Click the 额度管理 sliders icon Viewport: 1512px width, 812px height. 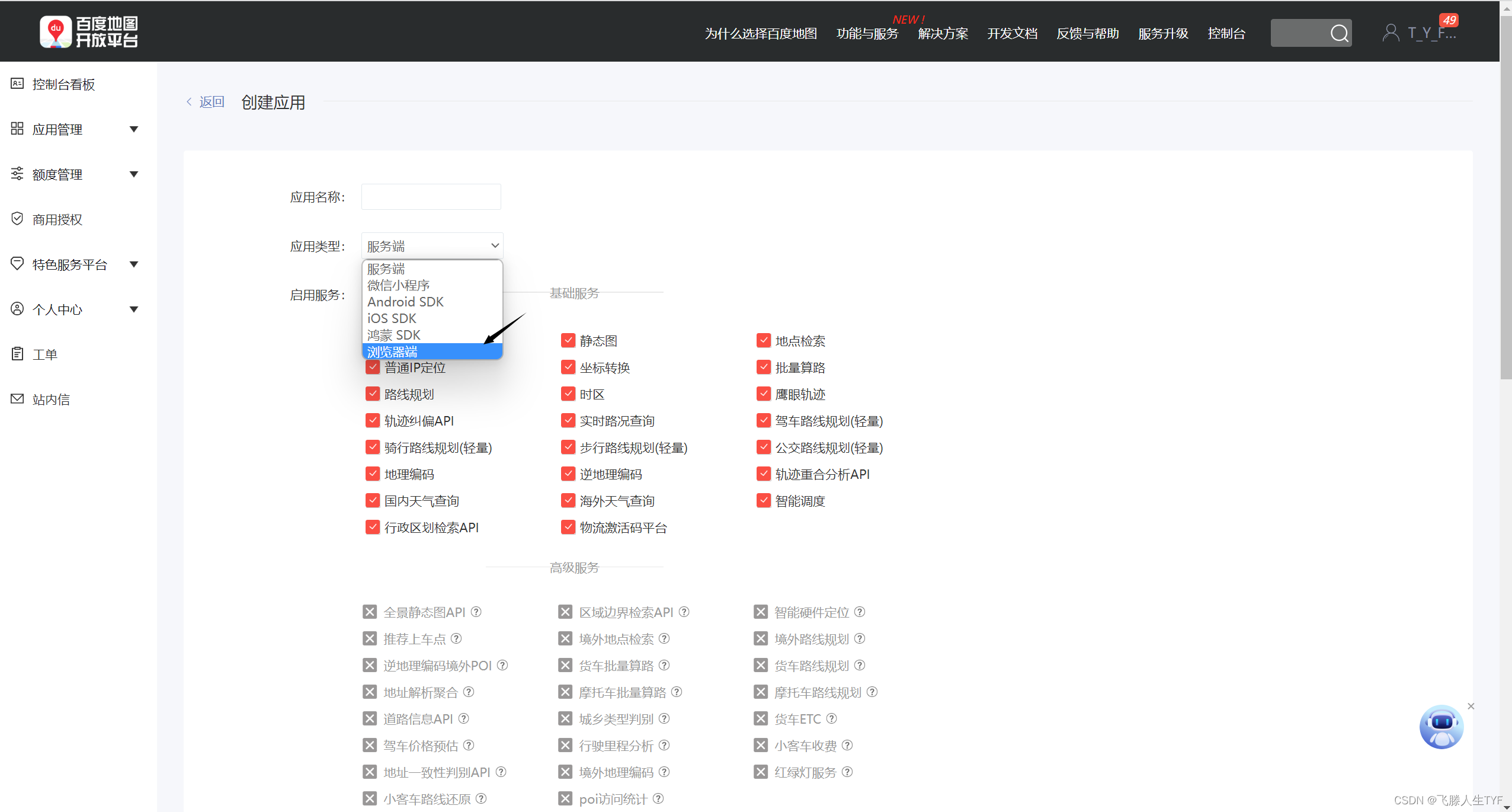pos(17,174)
